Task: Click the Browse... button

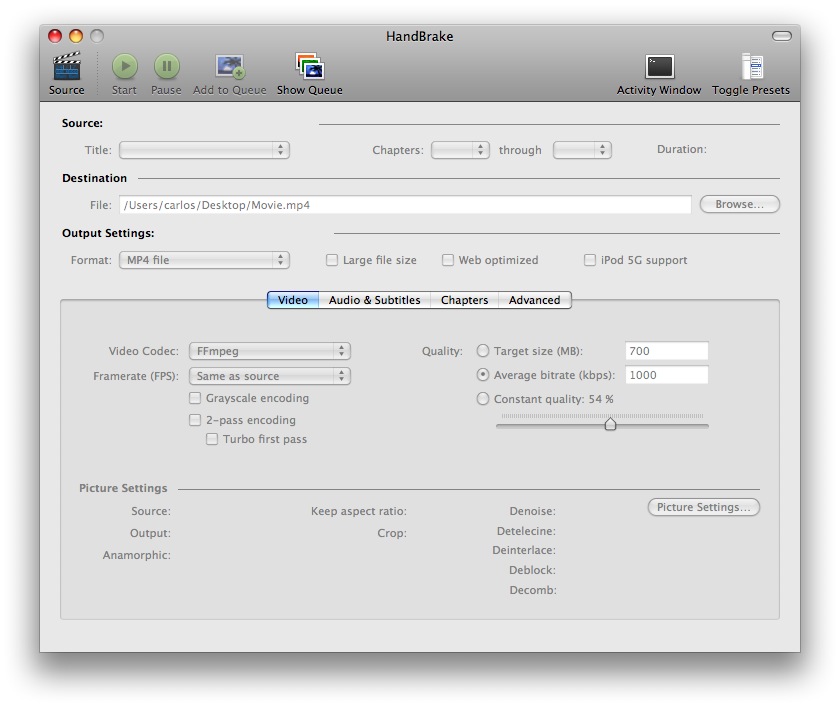Action: [x=739, y=204]
